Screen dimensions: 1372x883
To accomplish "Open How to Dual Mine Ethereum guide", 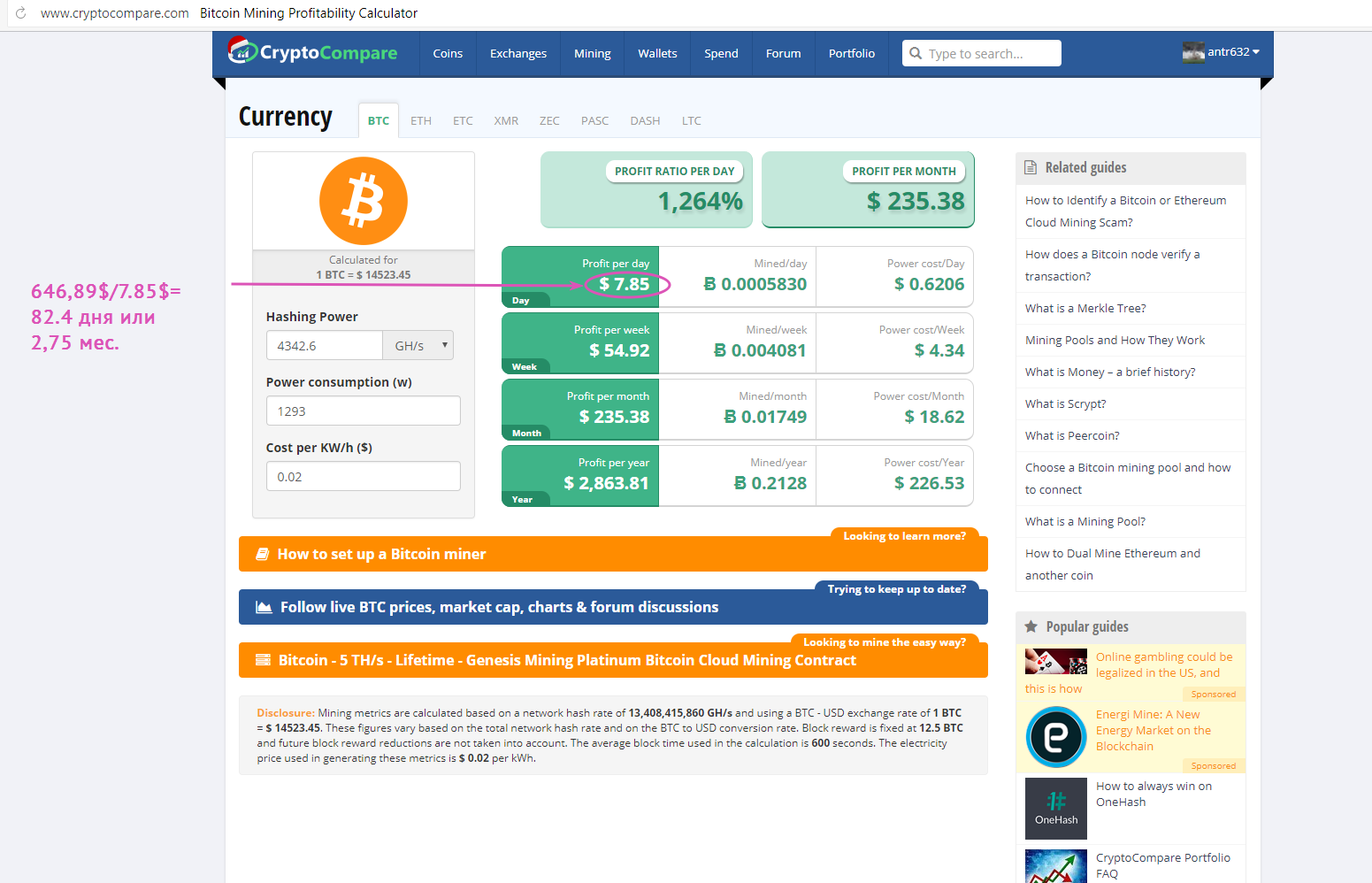I will [x=1113, y=564].
